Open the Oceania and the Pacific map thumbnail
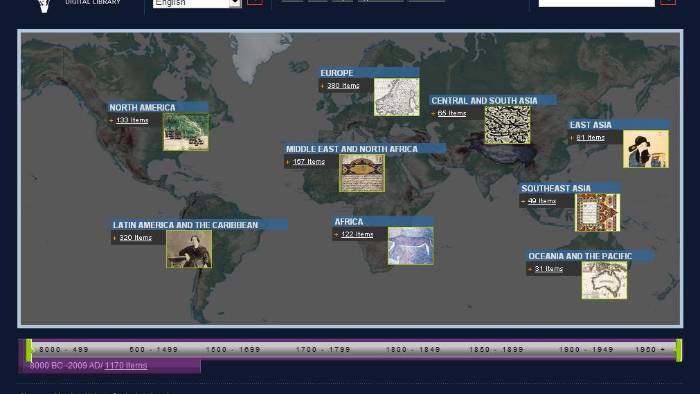The width and height of the screenshot is (700, 394). point(604,280)
